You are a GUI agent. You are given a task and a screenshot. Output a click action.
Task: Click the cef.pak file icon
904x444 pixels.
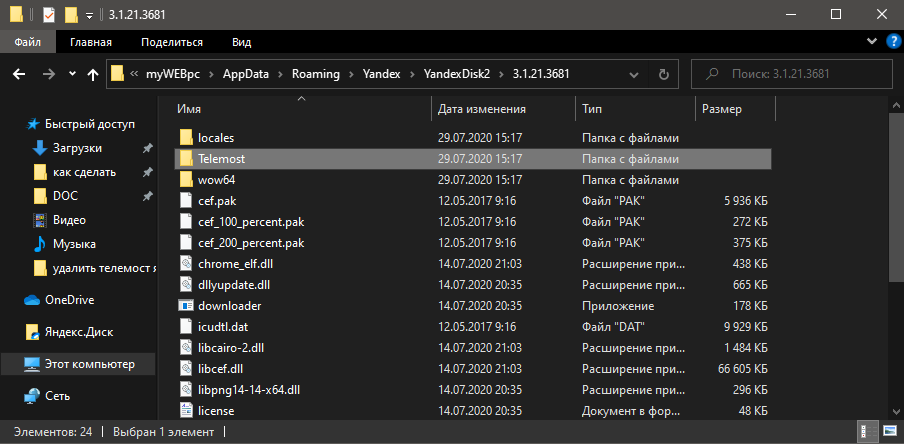click(x=186, y=201)
